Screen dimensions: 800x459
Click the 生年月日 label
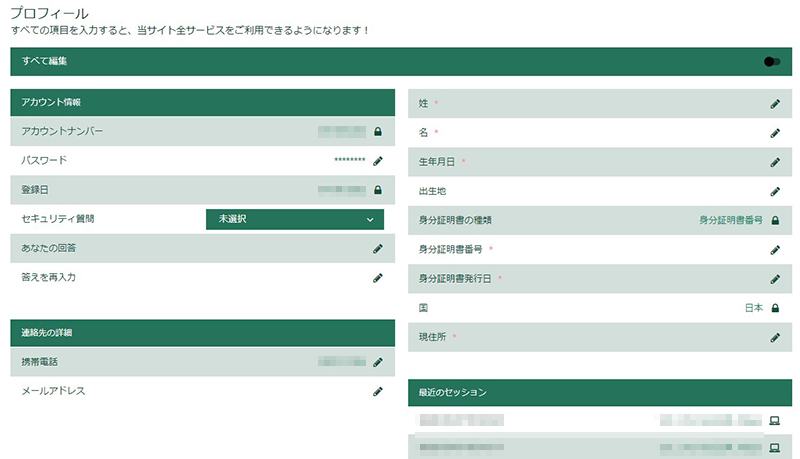pyautogui.click(x=436, y=162)
